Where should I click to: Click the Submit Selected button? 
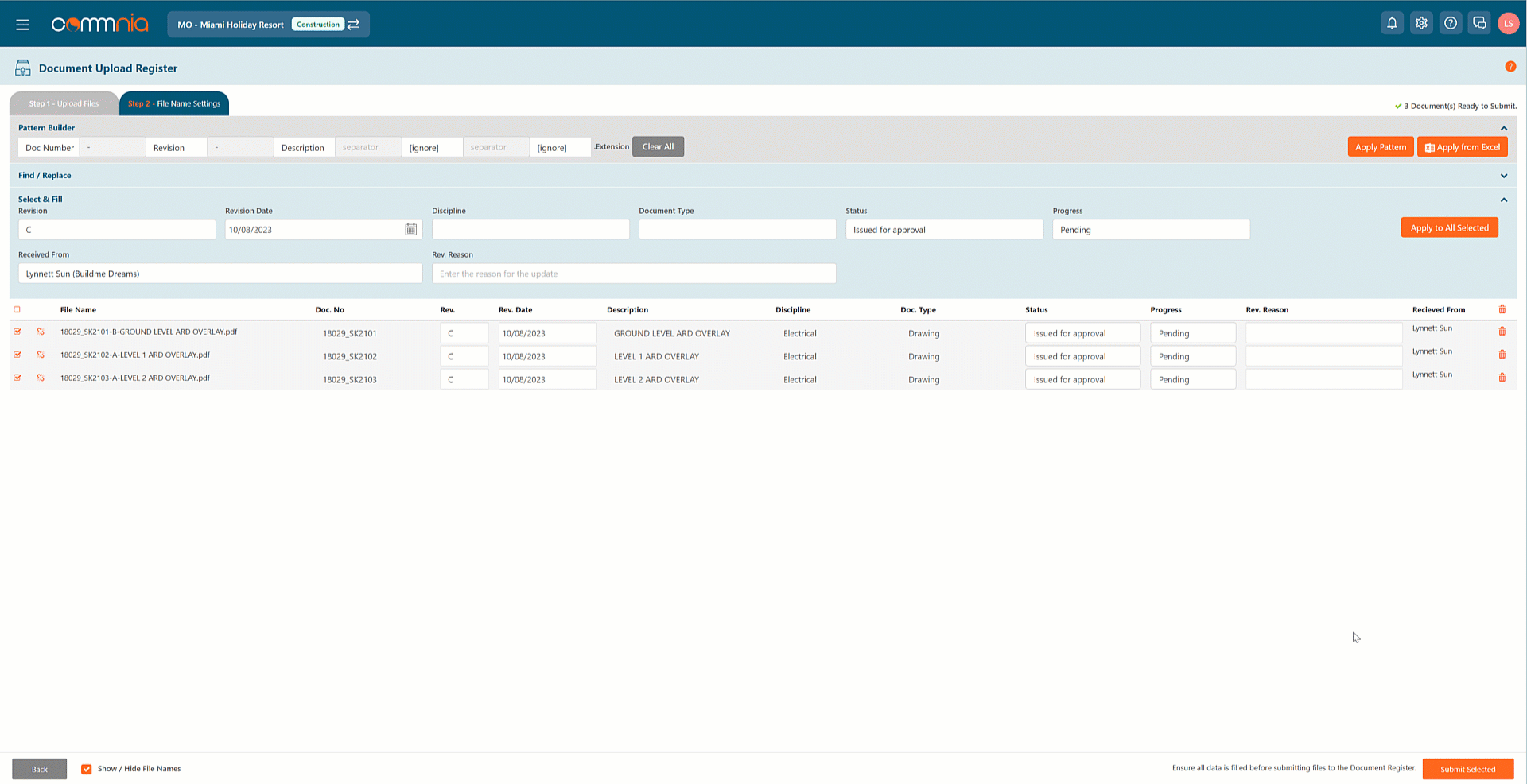[1467, 769]
